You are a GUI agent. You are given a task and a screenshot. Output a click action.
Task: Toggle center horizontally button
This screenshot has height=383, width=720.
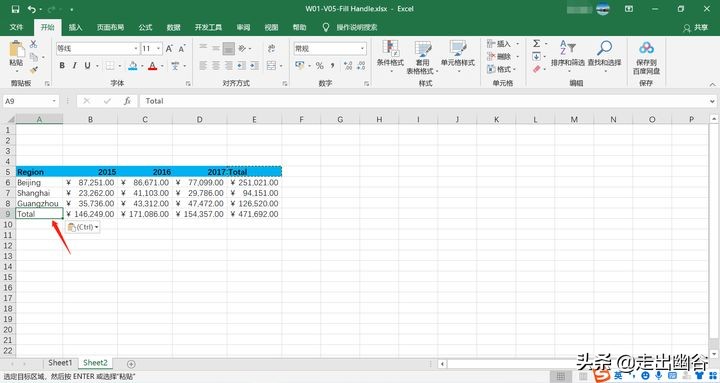point(216,66)
